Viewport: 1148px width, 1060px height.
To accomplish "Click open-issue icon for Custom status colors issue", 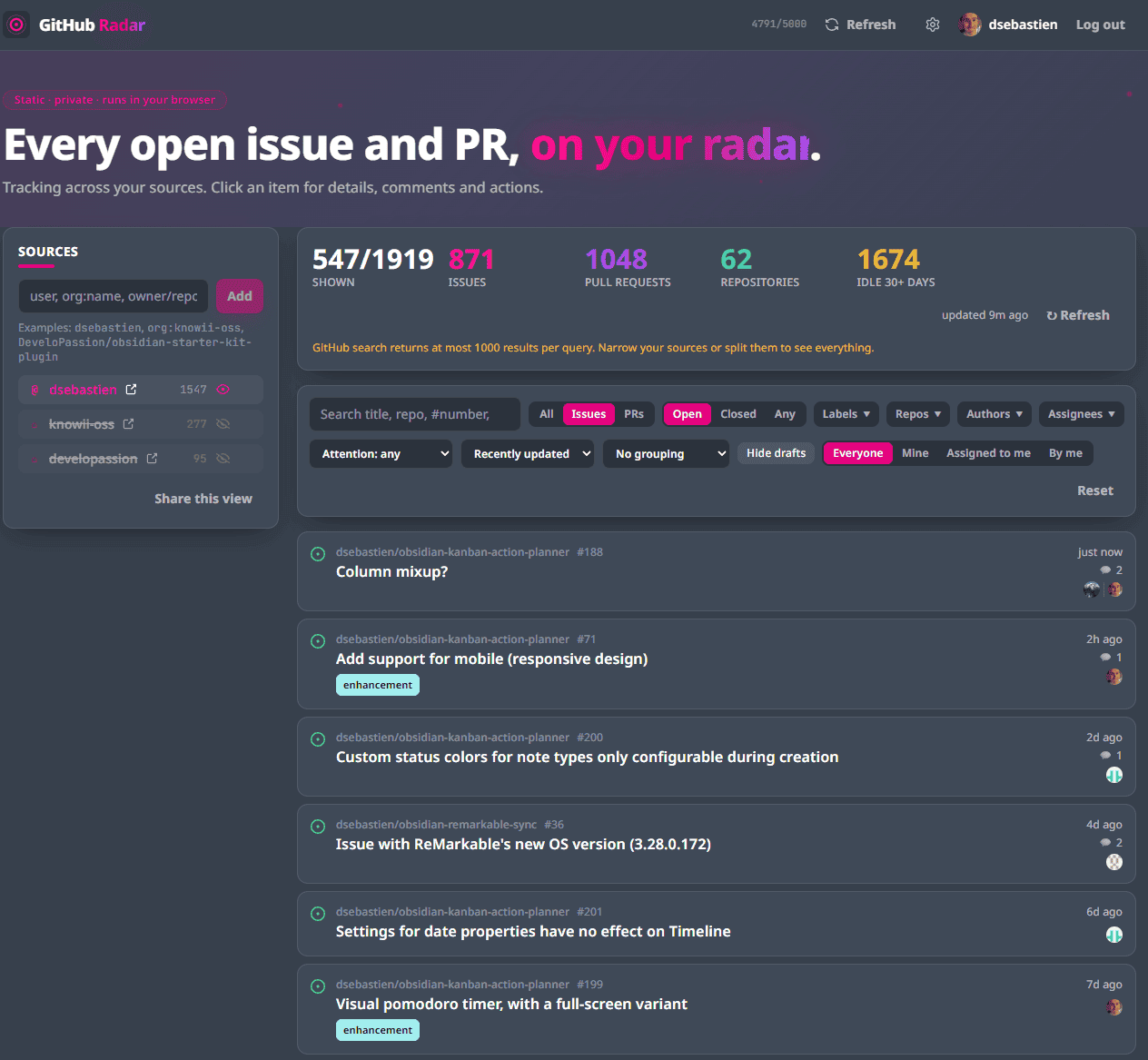I will click(318, 738).
